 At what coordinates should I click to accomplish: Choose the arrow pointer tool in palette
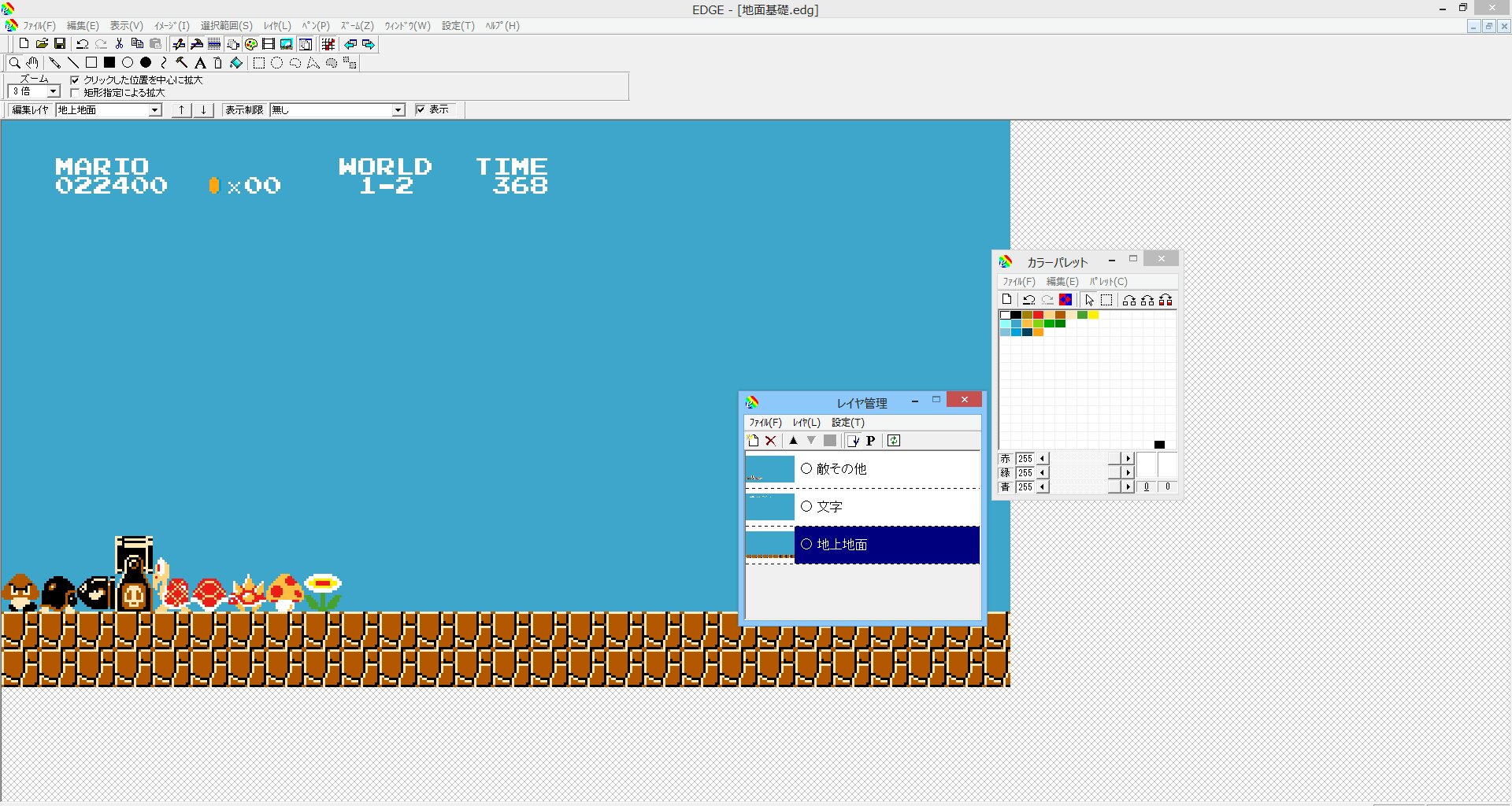1089,300
